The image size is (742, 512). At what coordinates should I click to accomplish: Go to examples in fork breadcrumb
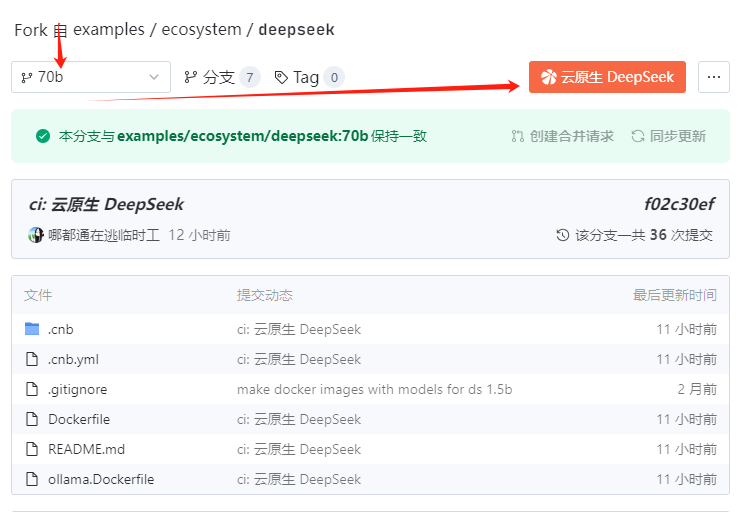tap(108, 30)
